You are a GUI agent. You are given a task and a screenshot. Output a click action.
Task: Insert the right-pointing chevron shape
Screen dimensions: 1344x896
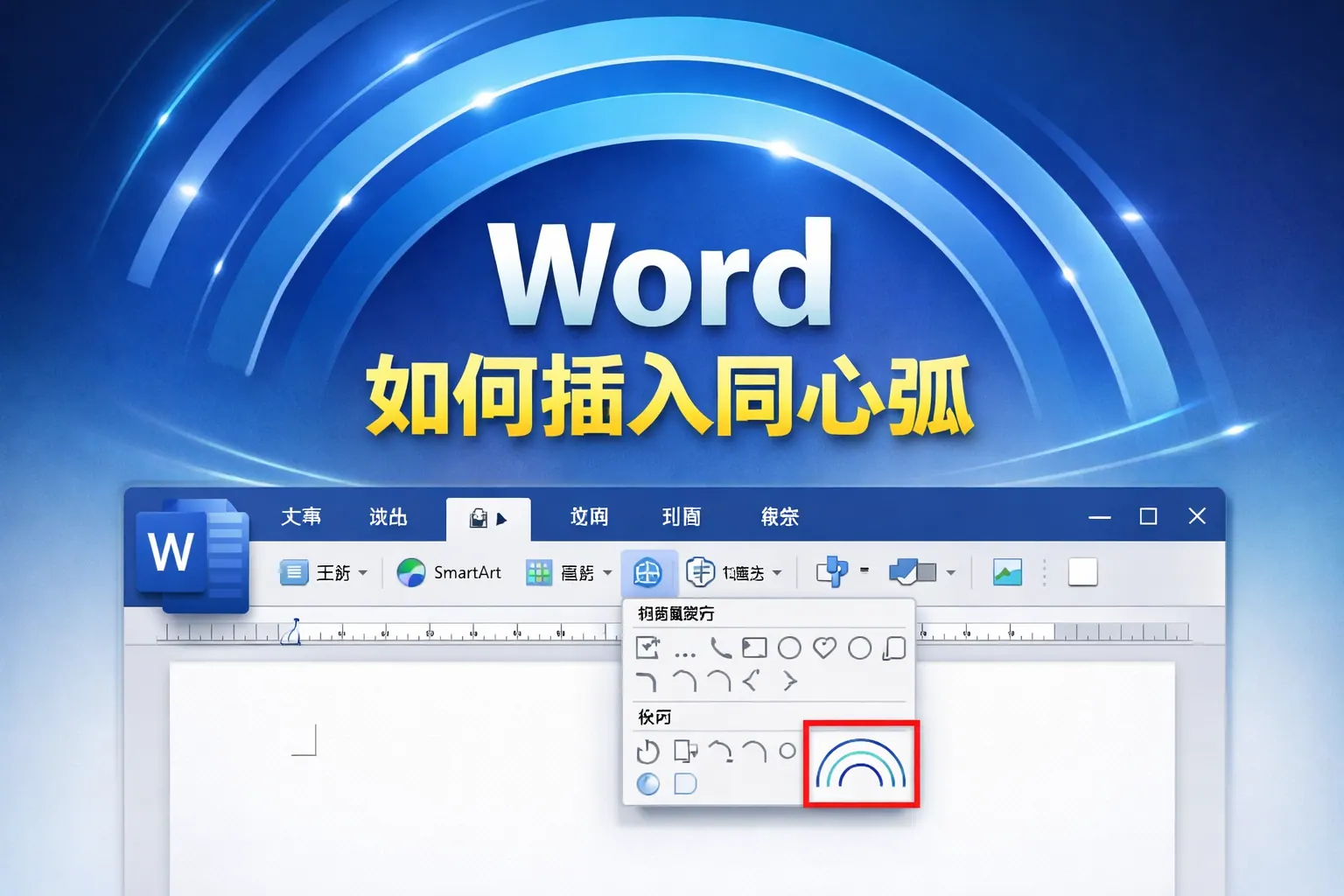coord(789,681)
